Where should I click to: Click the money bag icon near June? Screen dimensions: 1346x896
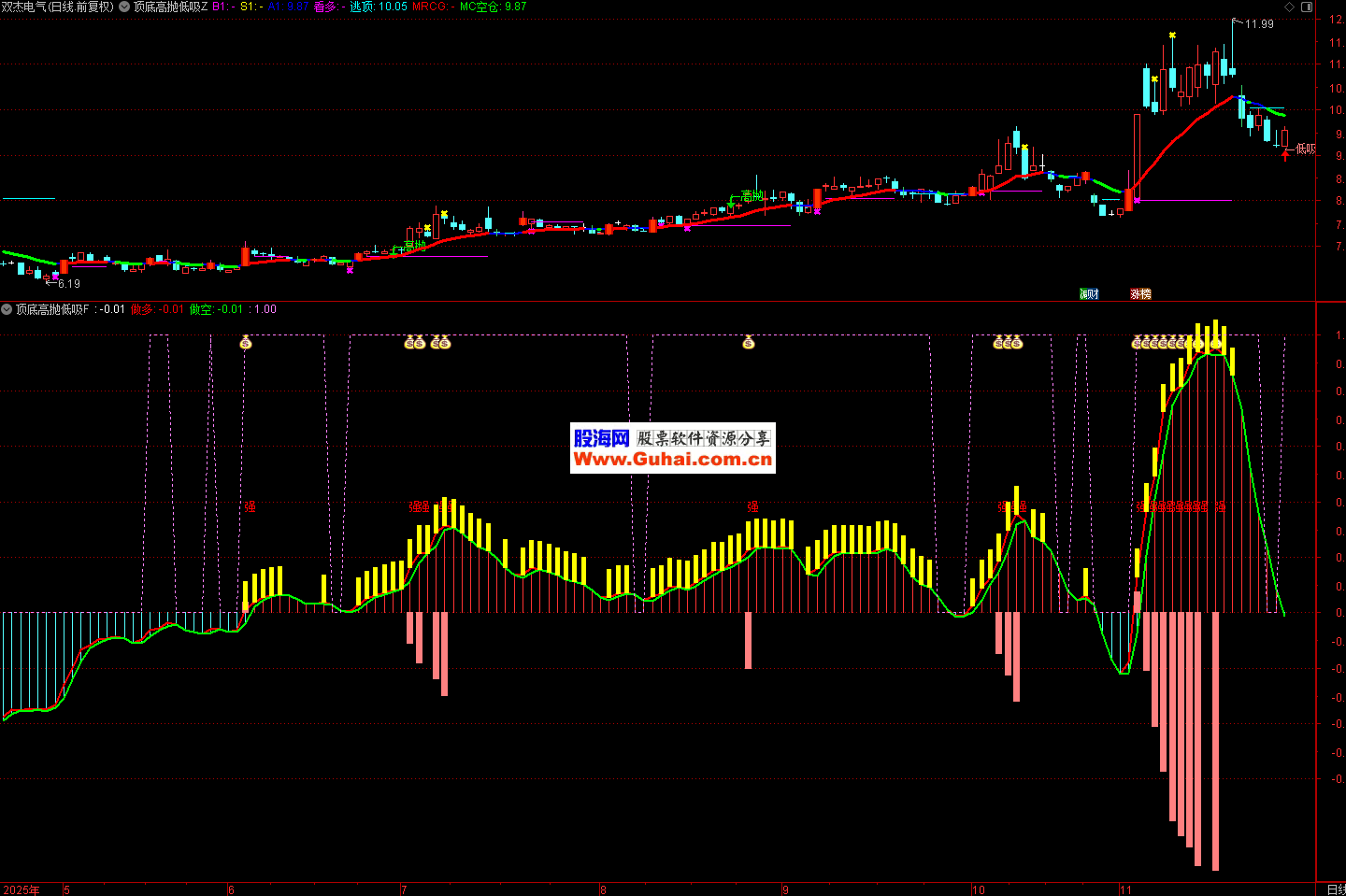point(246,343)
